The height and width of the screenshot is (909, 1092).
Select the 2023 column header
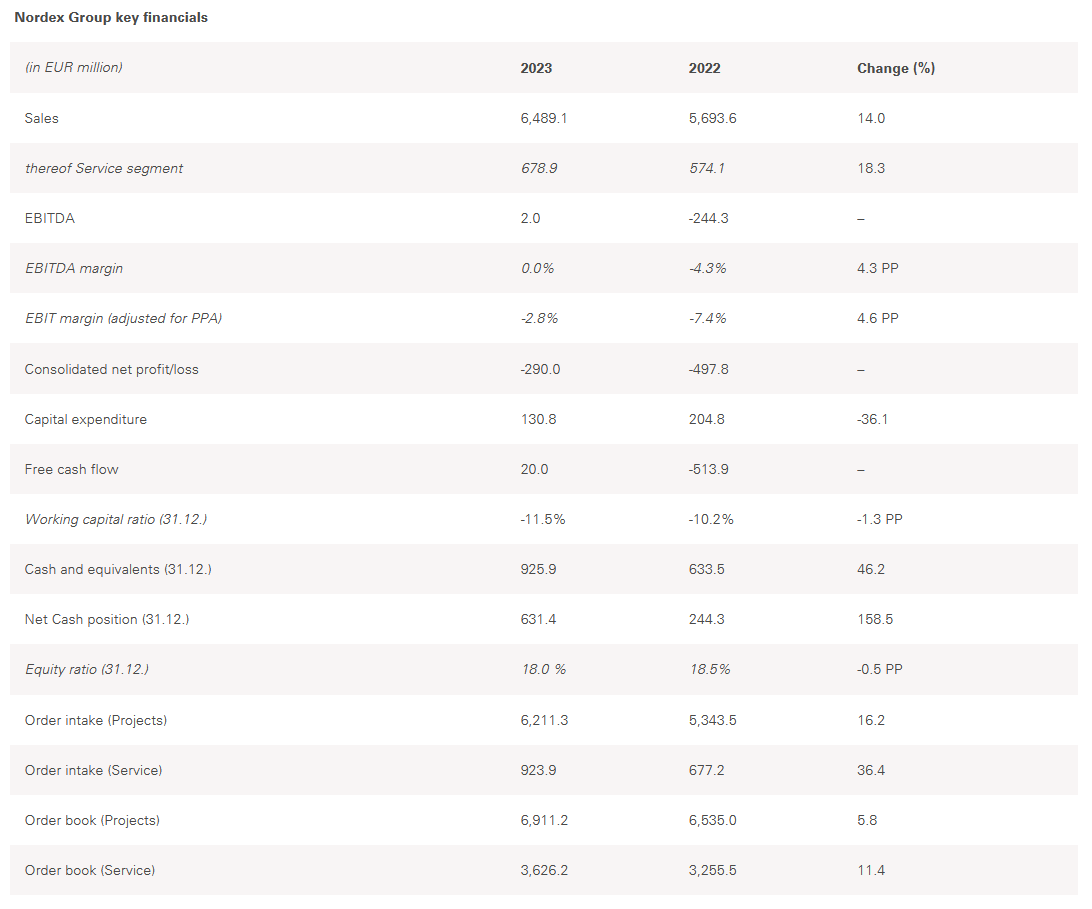pos(536,68)
